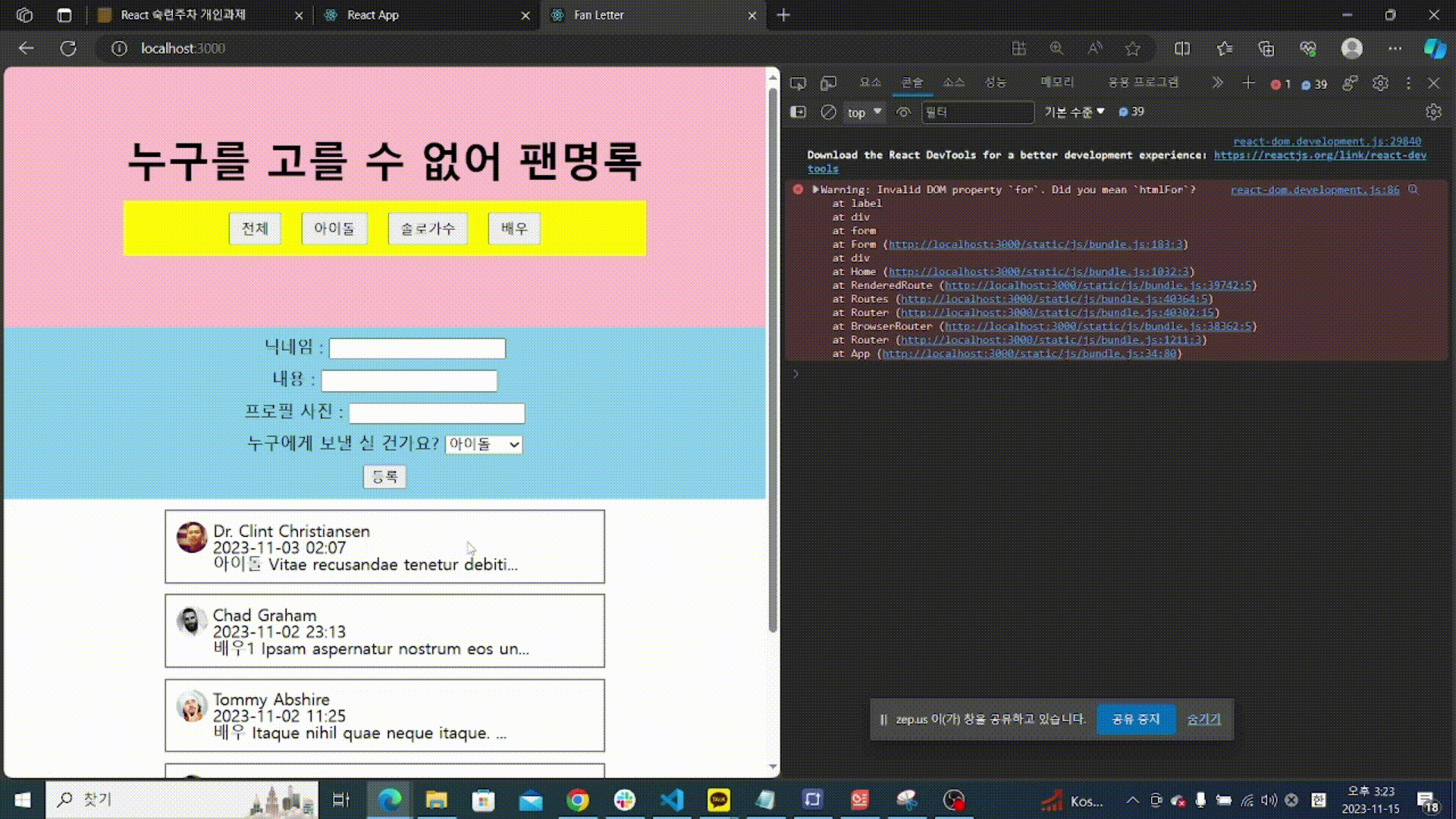
Task: Toggle device emulation mode icon
Action: tap(829, 83)
